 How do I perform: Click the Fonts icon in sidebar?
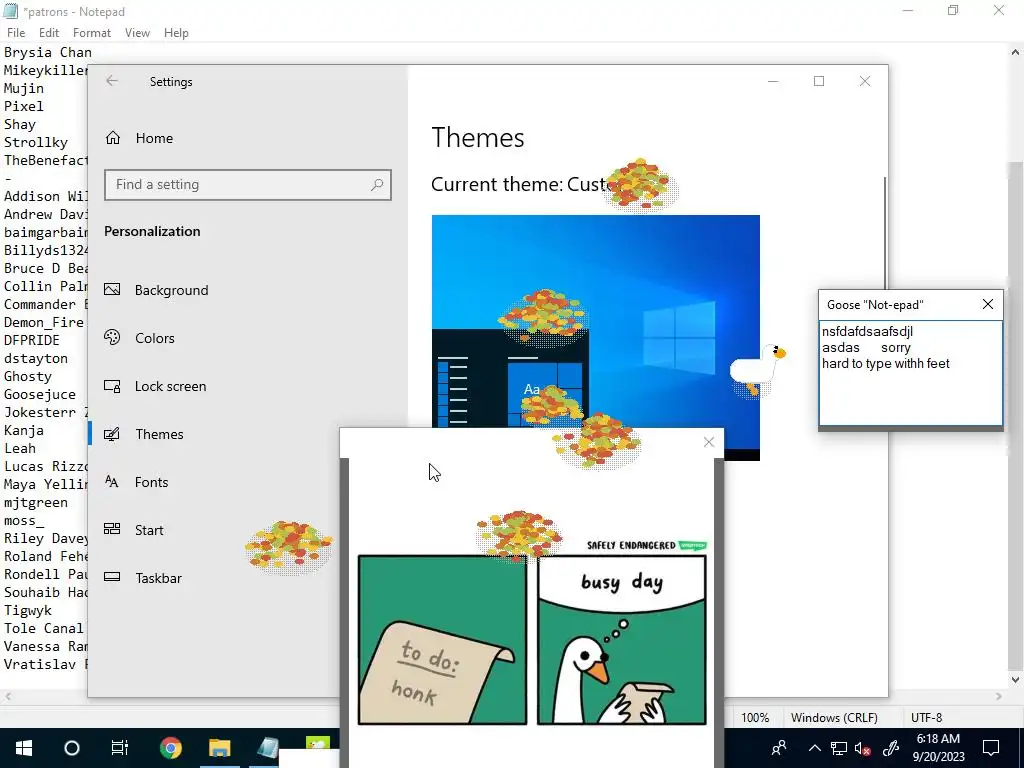point(112,482)
